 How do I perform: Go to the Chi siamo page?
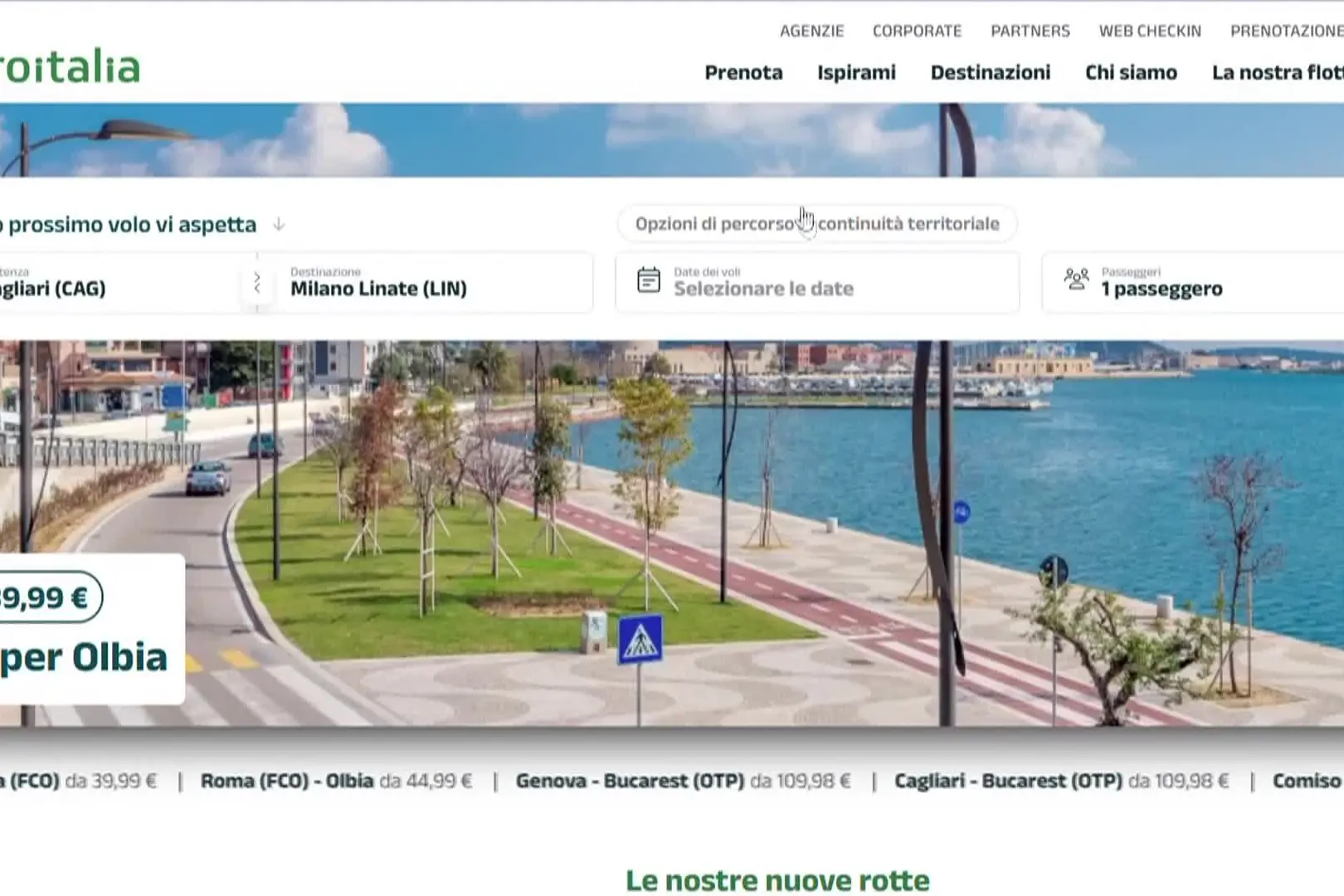tap(1131, 73)
